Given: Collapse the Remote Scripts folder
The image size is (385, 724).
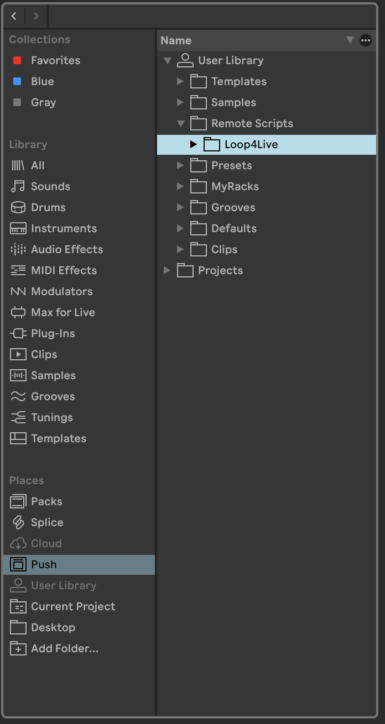Looking at the screenshot, I should [x=180, y=124].
